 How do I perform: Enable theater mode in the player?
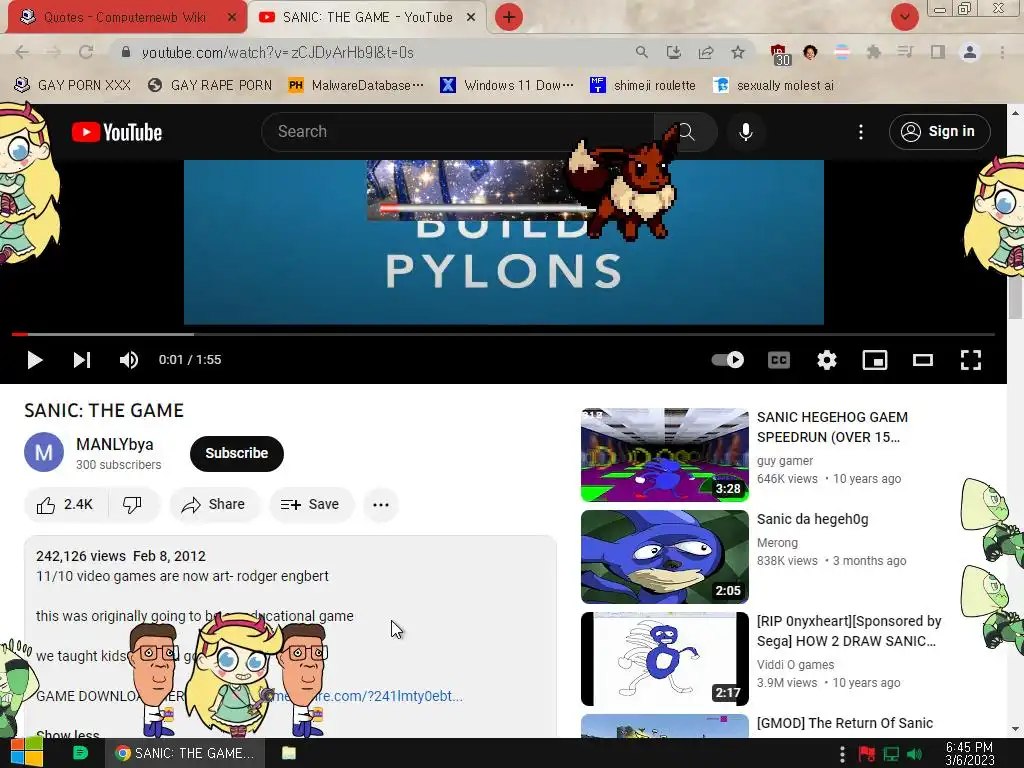[x=923, y=360]
